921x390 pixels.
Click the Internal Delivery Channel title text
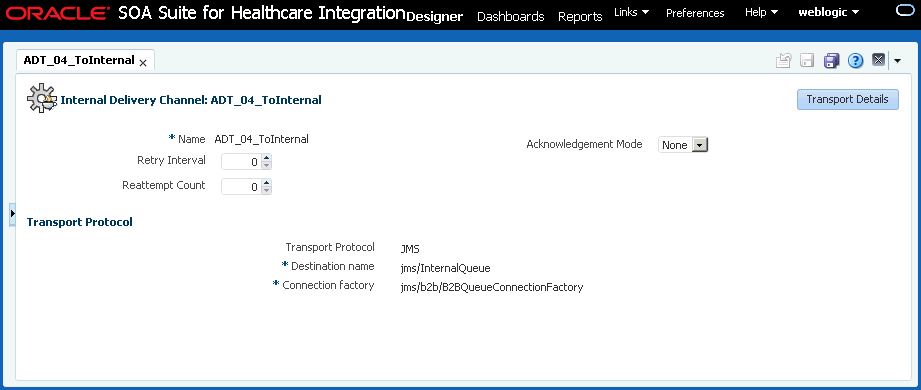point(191,100)
